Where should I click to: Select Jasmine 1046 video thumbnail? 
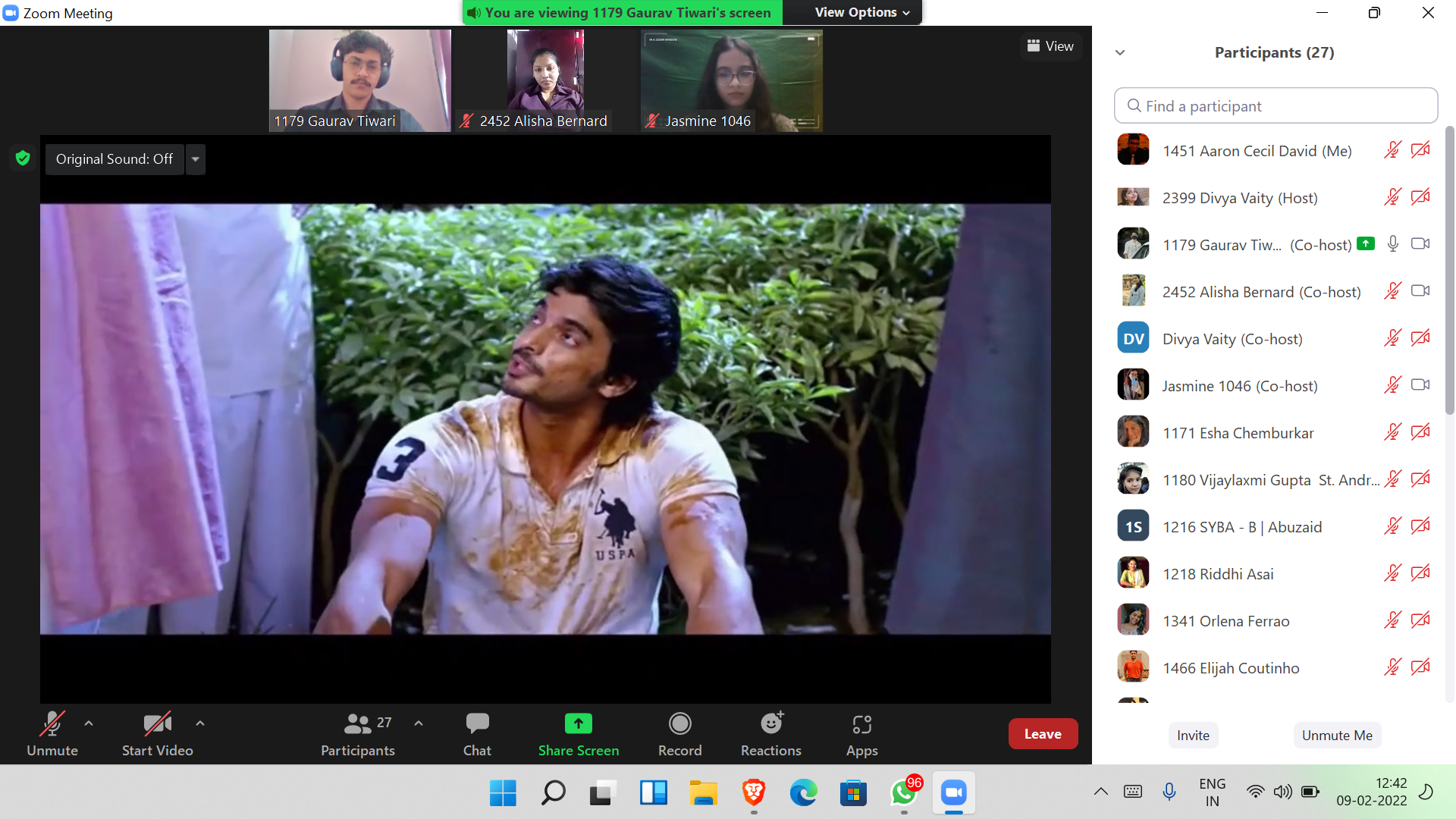click(732, 80)
